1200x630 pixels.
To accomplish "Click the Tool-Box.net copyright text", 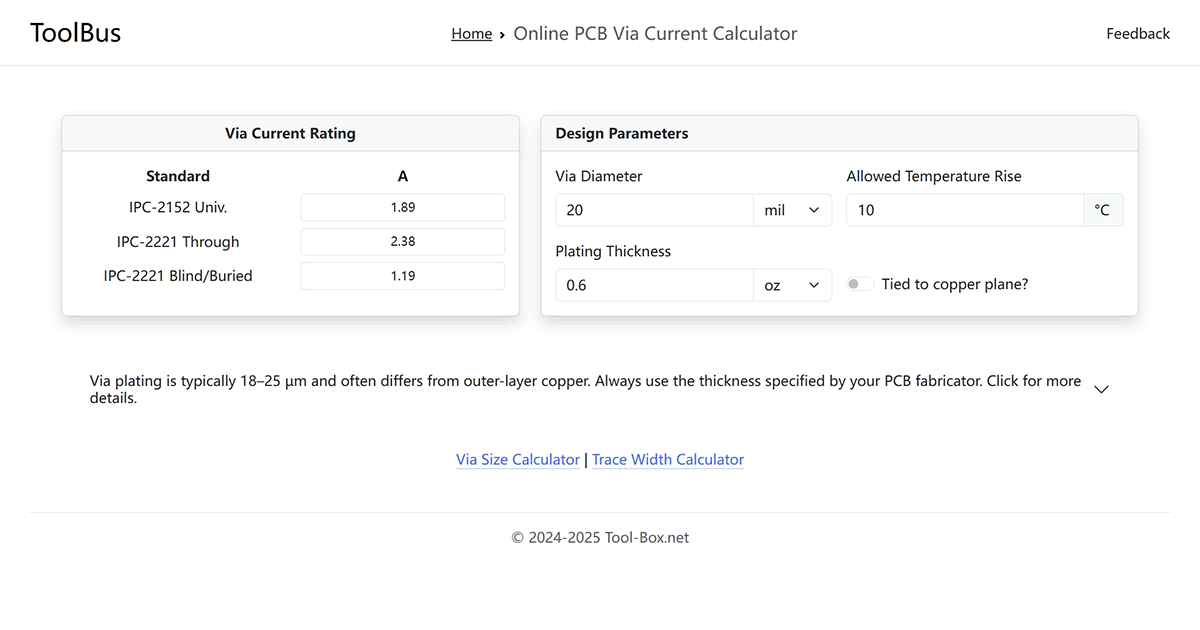I will [x=600, y=537].
